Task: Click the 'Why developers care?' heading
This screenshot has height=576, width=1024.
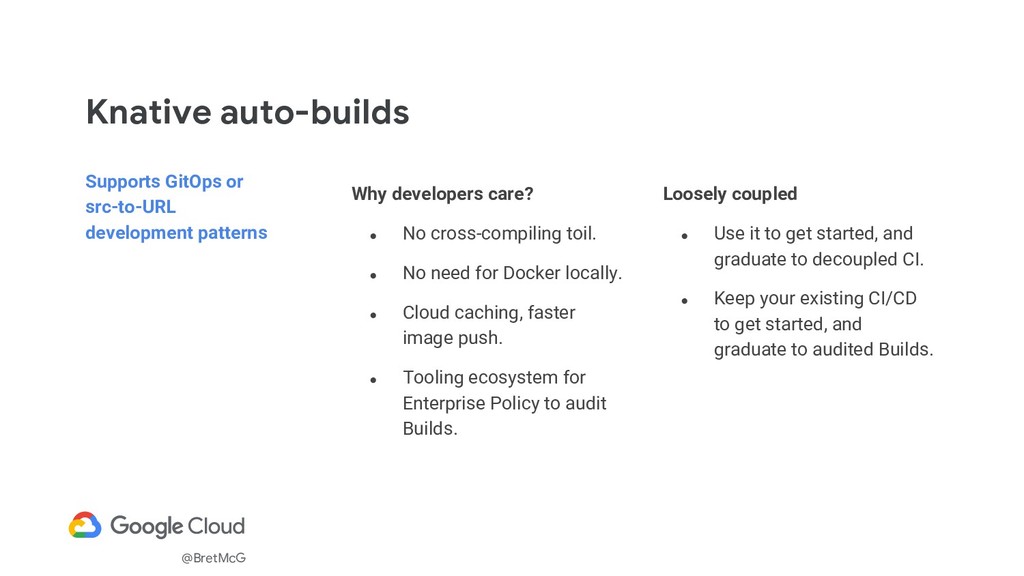Action: 442,194
